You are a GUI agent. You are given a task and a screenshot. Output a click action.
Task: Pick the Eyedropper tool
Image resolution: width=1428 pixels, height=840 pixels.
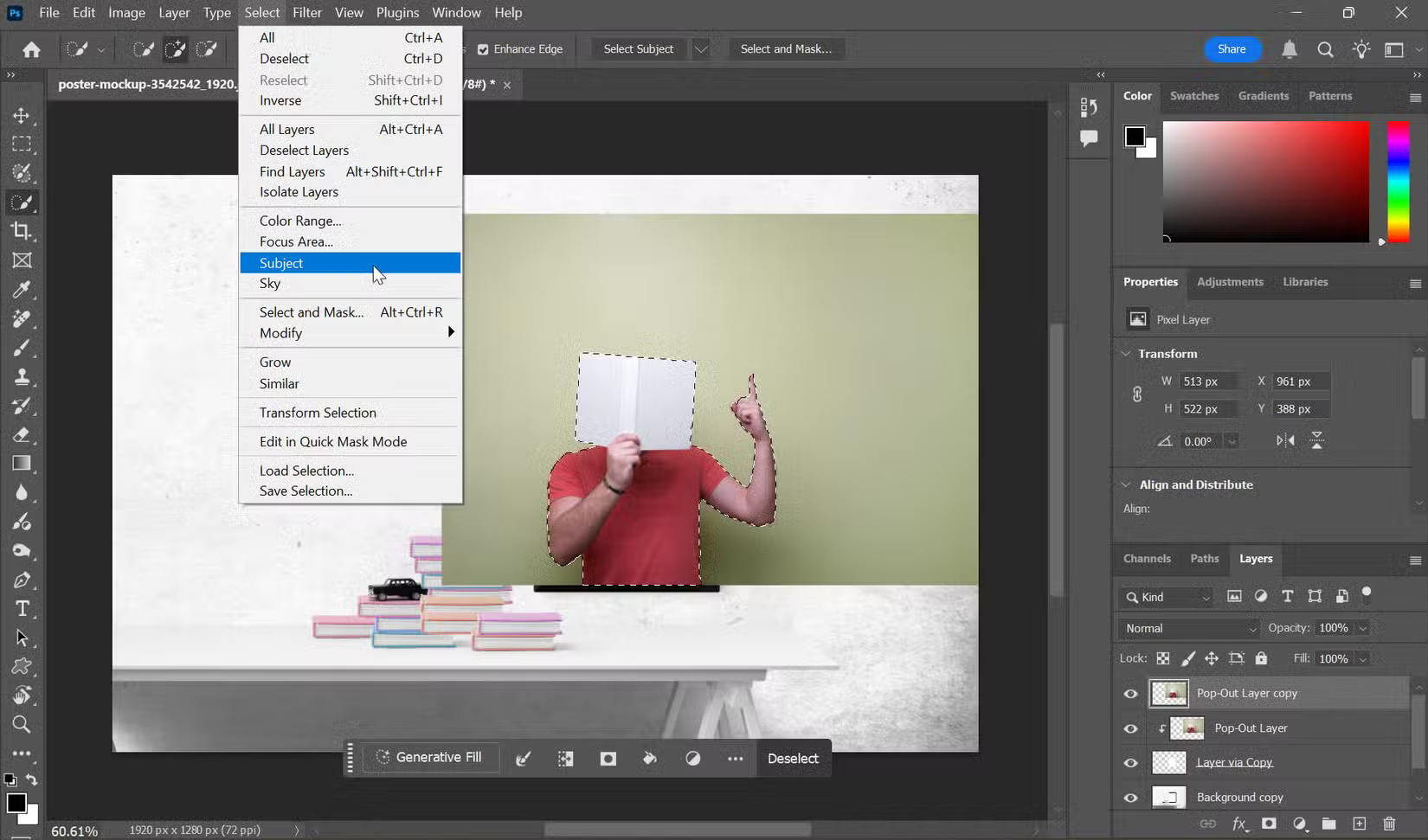(22, 290)
